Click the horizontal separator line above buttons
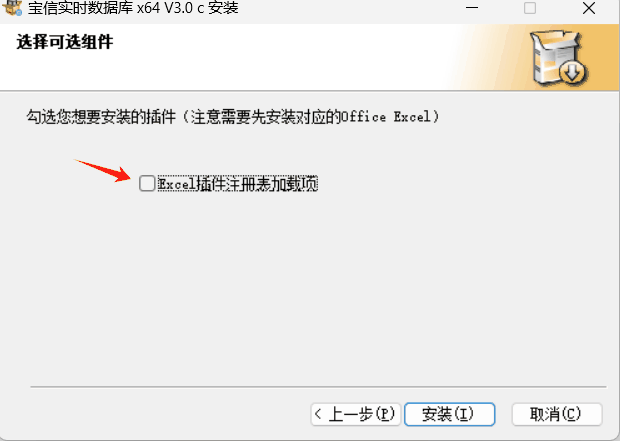The height and width of the screenshot is (441, 620). click(318, 386)
